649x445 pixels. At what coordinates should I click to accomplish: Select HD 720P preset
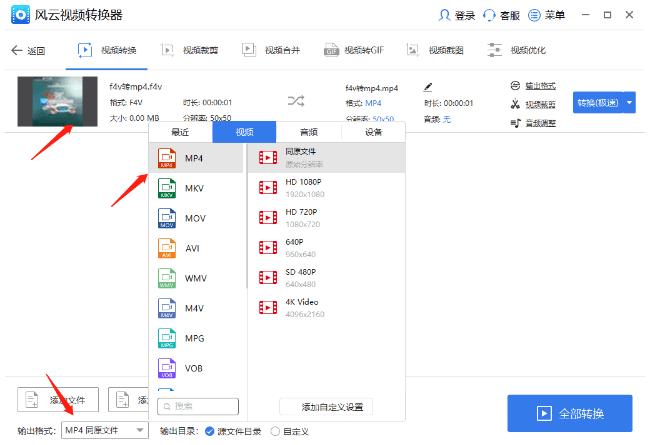(x=327, y=218)
